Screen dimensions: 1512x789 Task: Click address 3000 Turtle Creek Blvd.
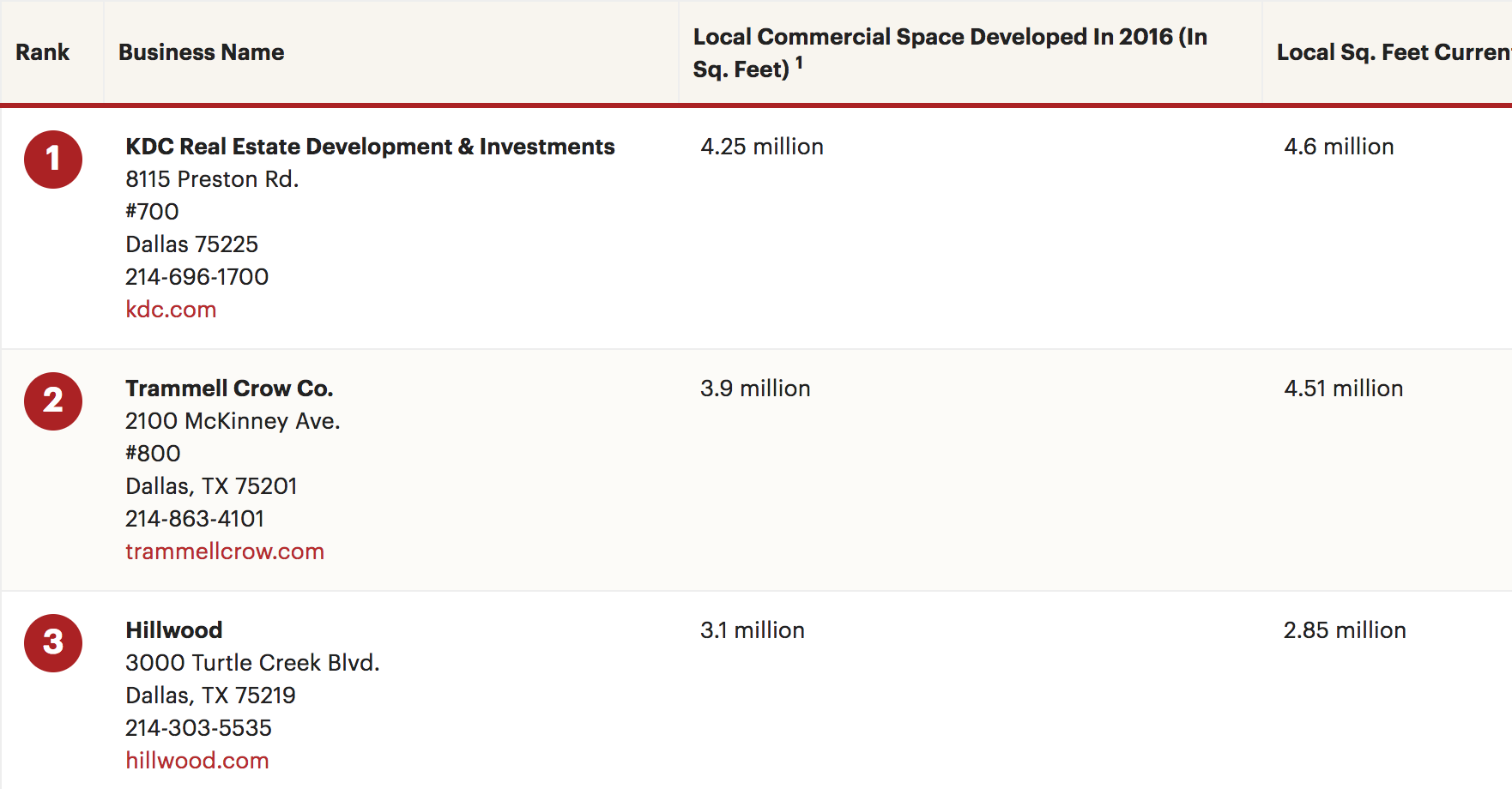(x=252, y=663)
